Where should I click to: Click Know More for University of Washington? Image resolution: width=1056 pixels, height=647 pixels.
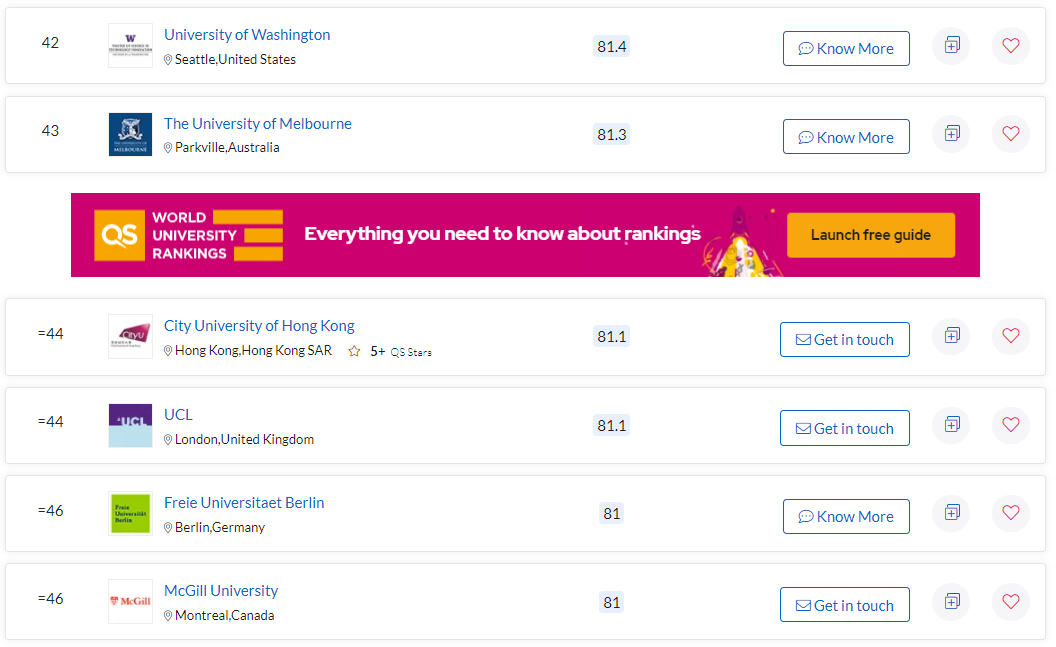pos(846,48)
